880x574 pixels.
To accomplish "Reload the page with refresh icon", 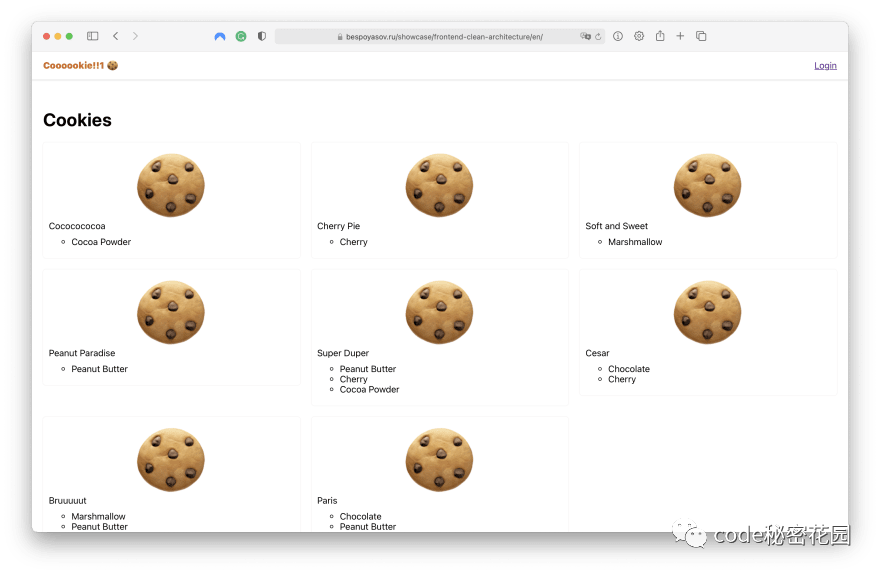I will coord(598,36).
